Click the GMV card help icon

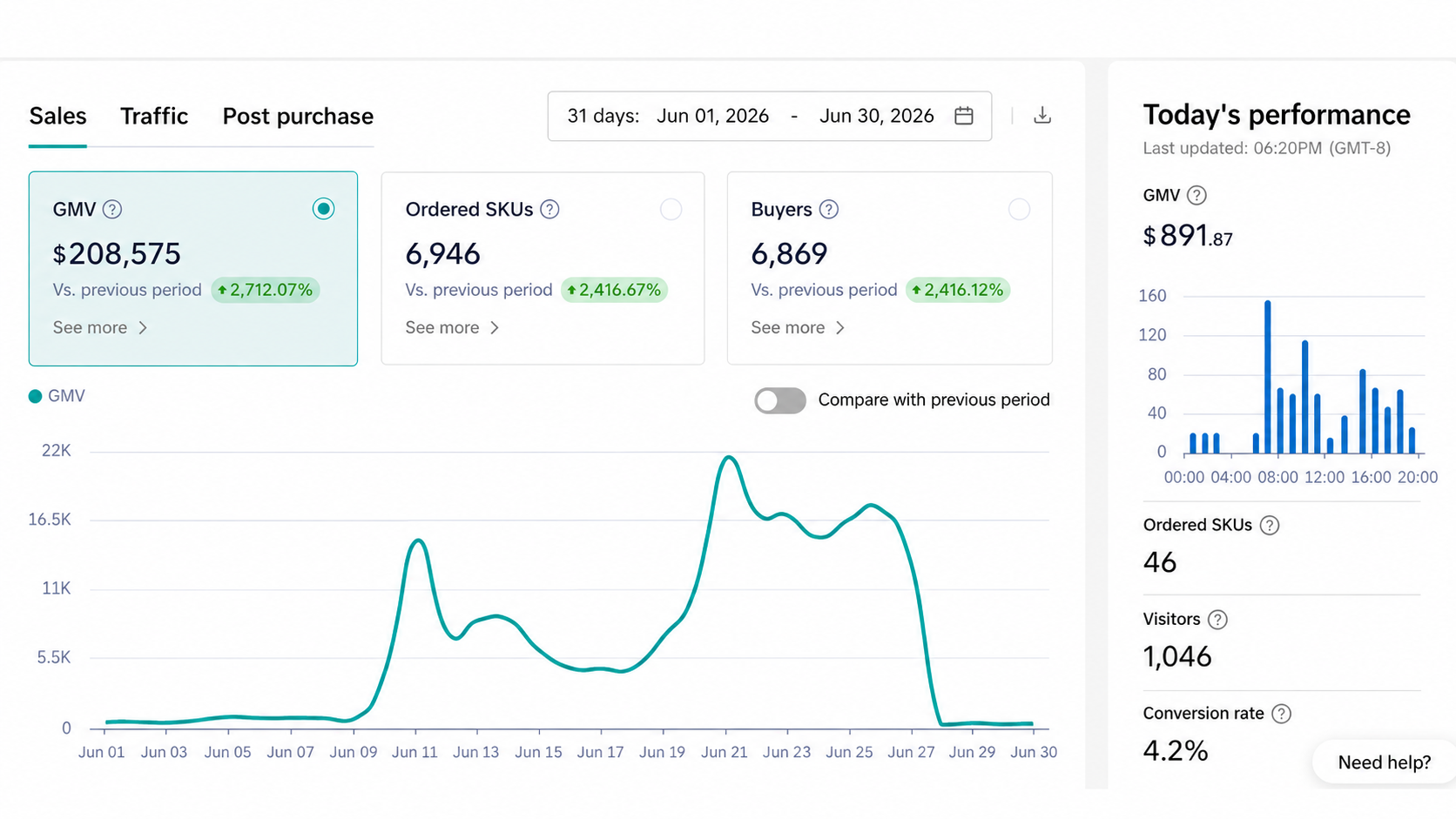(x=112, y=210)
